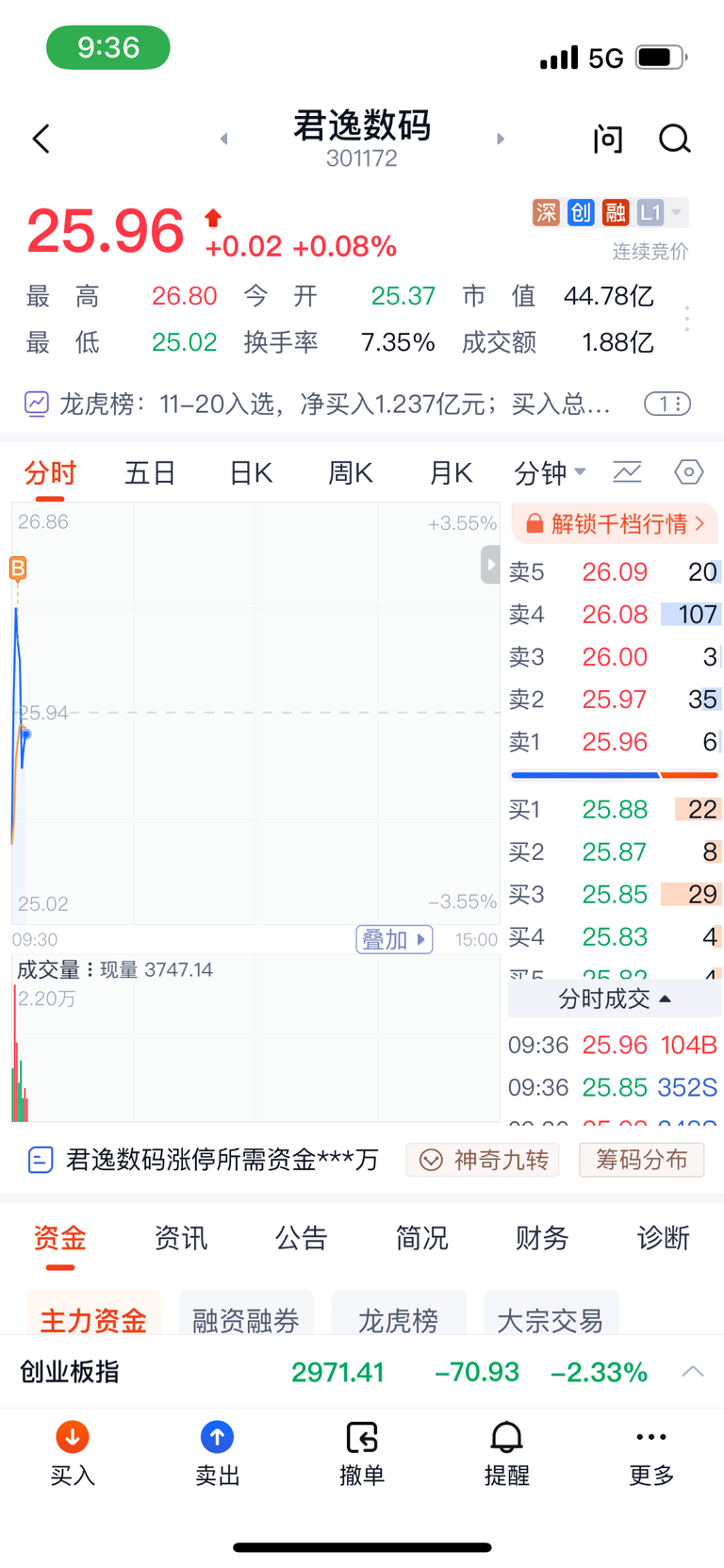
Task: Toggle the 叠加 overlay button
Action: pos(394,940)
